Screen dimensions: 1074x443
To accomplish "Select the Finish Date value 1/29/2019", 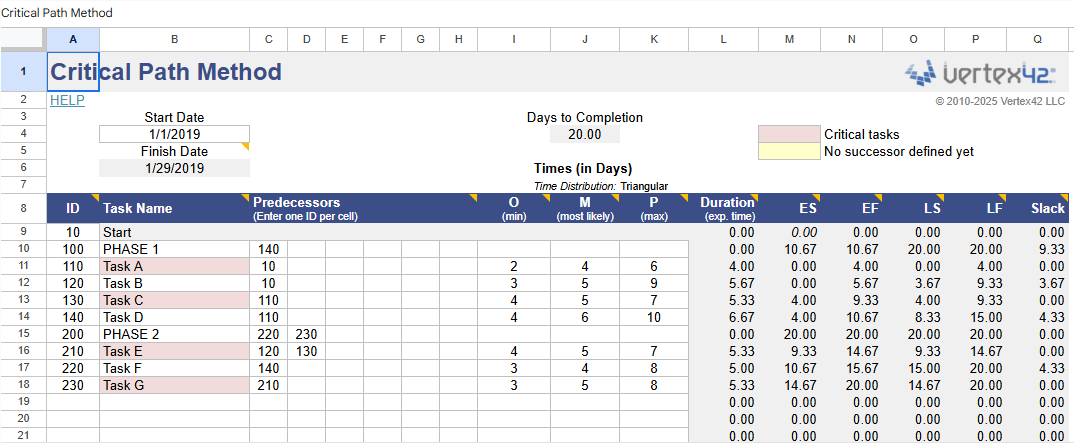I will (x=174, y=168).
